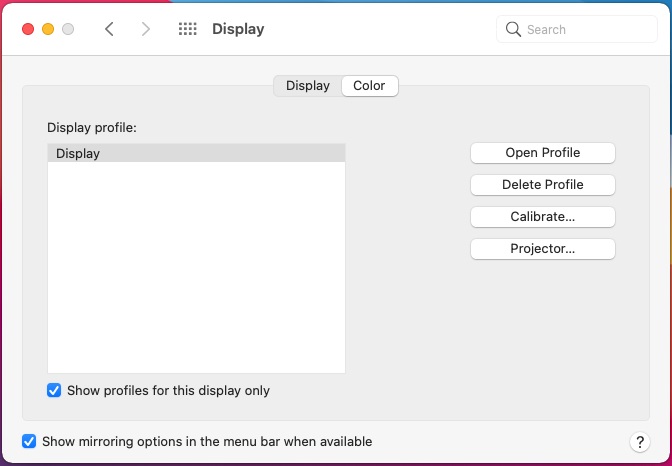Click the magnifying glass search icon
672x466 pixels.
click(514, 29)
